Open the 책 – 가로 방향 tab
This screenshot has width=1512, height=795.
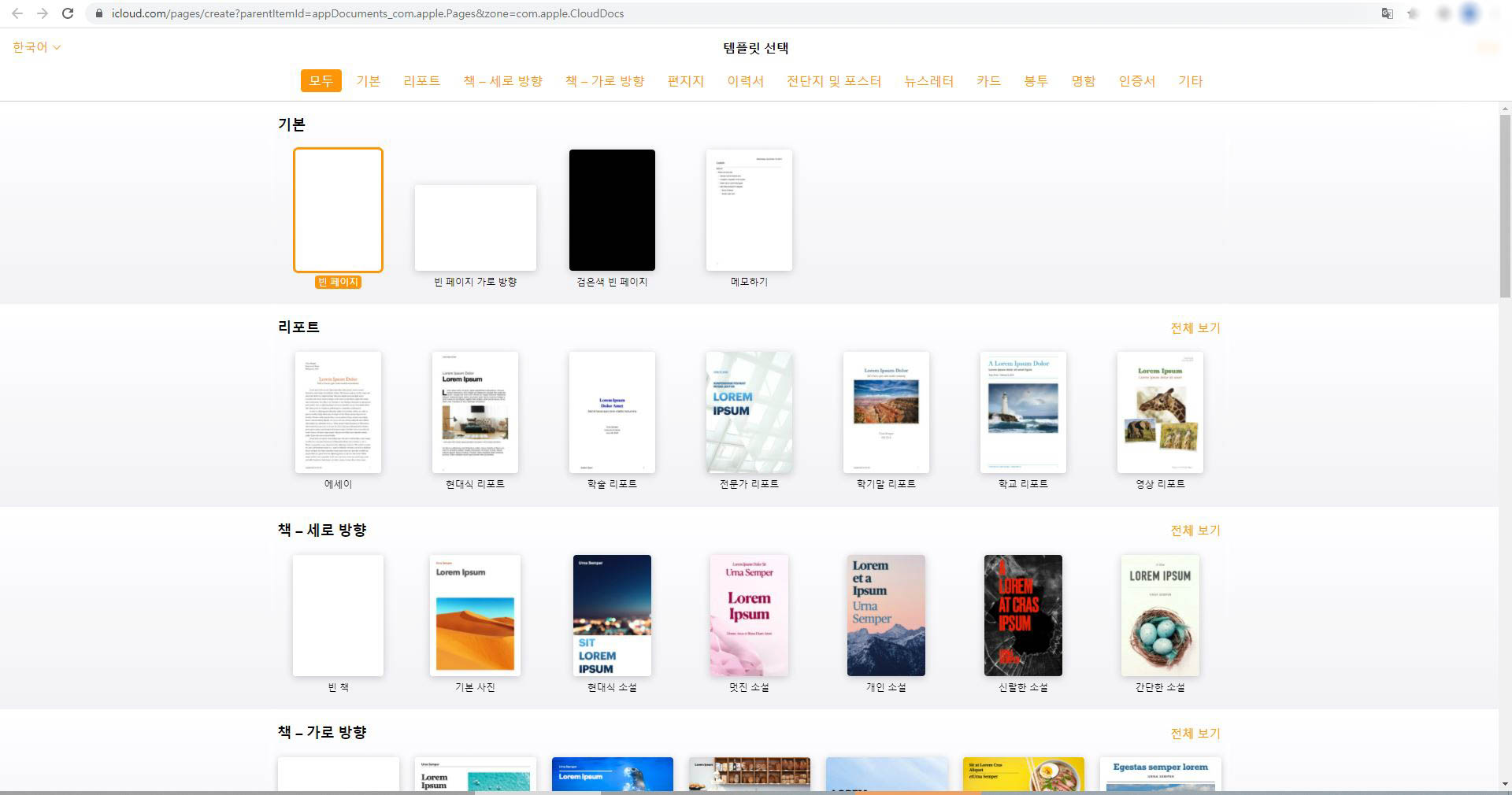605,81
